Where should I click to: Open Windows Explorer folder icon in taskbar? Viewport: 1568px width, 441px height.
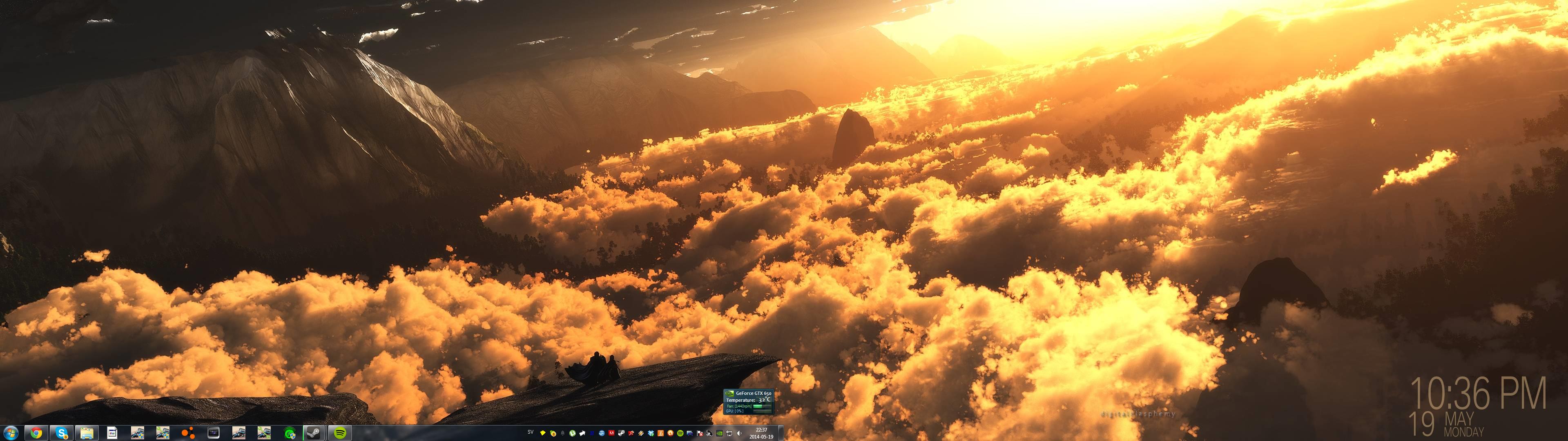coord(87,433)
